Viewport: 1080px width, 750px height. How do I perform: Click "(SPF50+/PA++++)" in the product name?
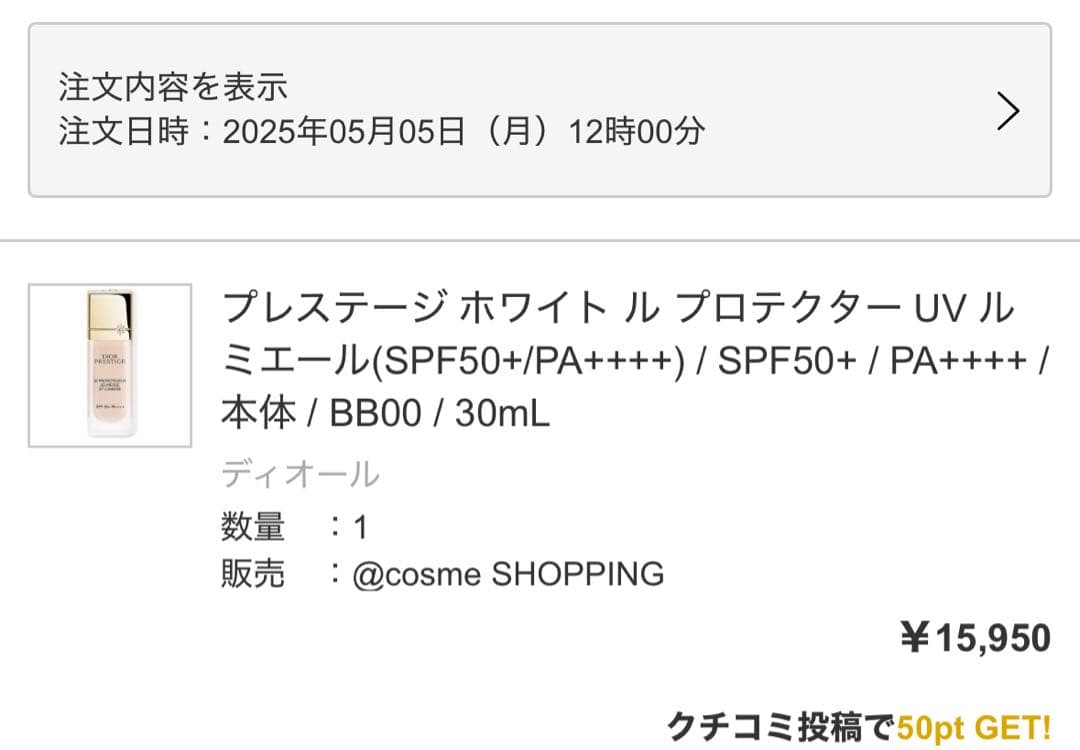pos(527,361)
